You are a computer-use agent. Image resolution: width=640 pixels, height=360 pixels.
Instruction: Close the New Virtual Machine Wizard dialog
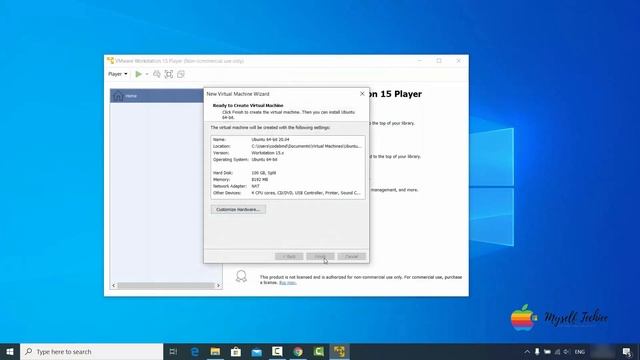[362, 94]
